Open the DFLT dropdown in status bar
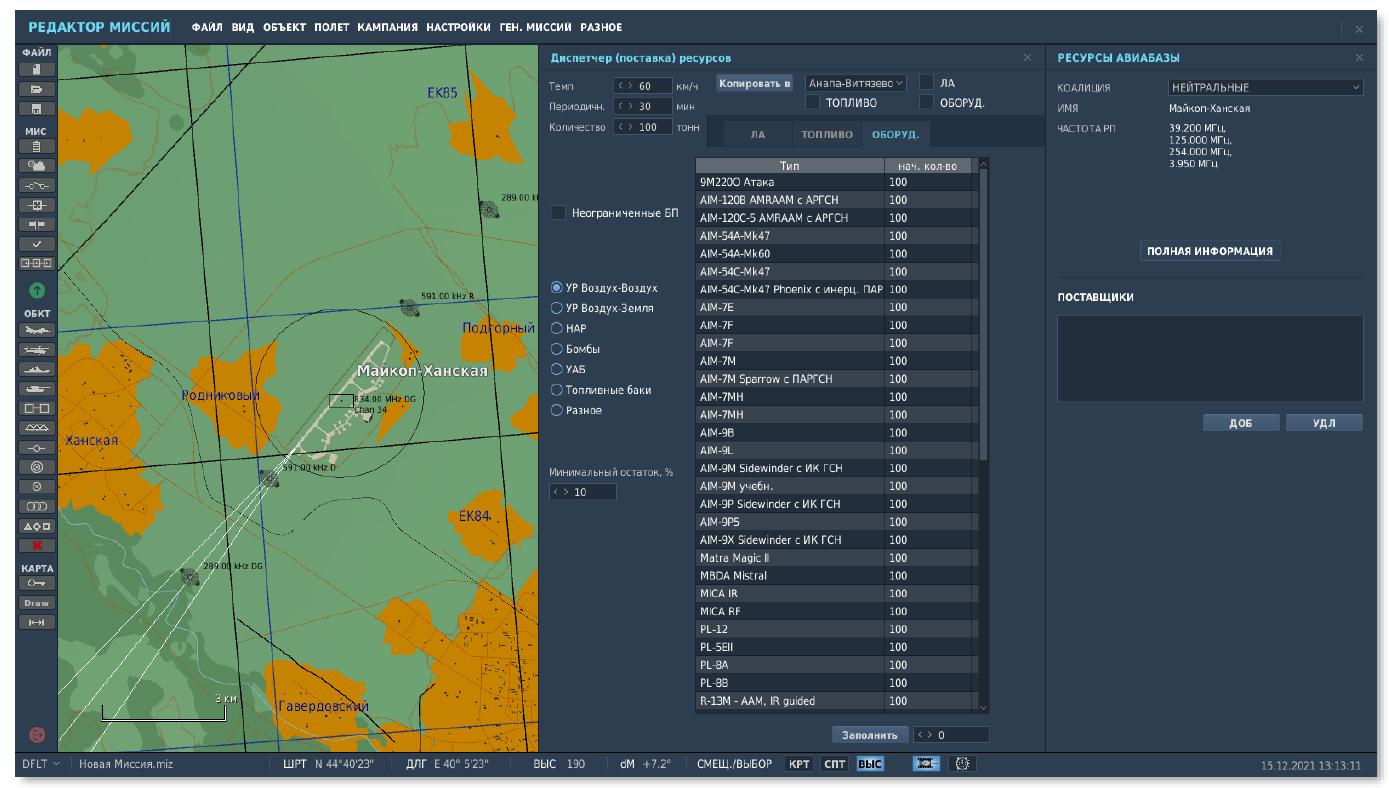Viewport: 1389px width, 788px height. click(41, 765)
